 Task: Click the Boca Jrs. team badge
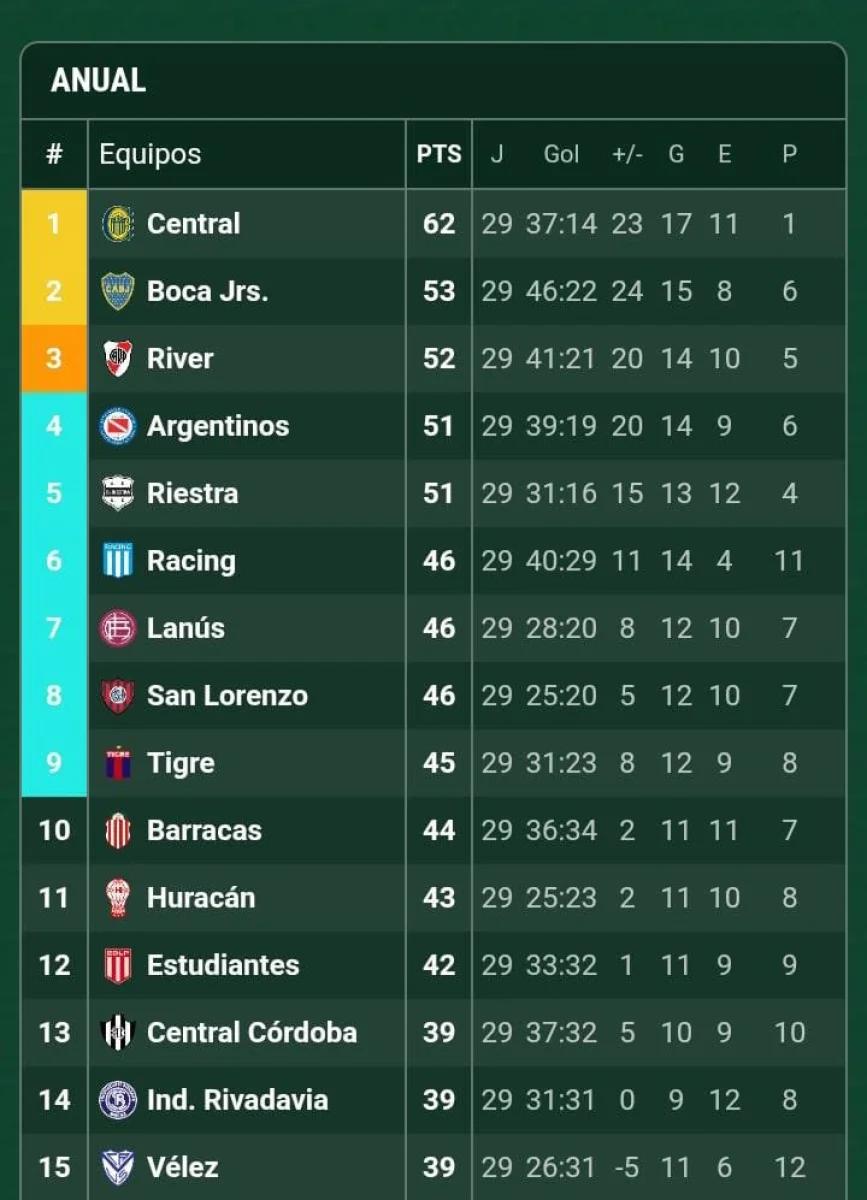118,291
